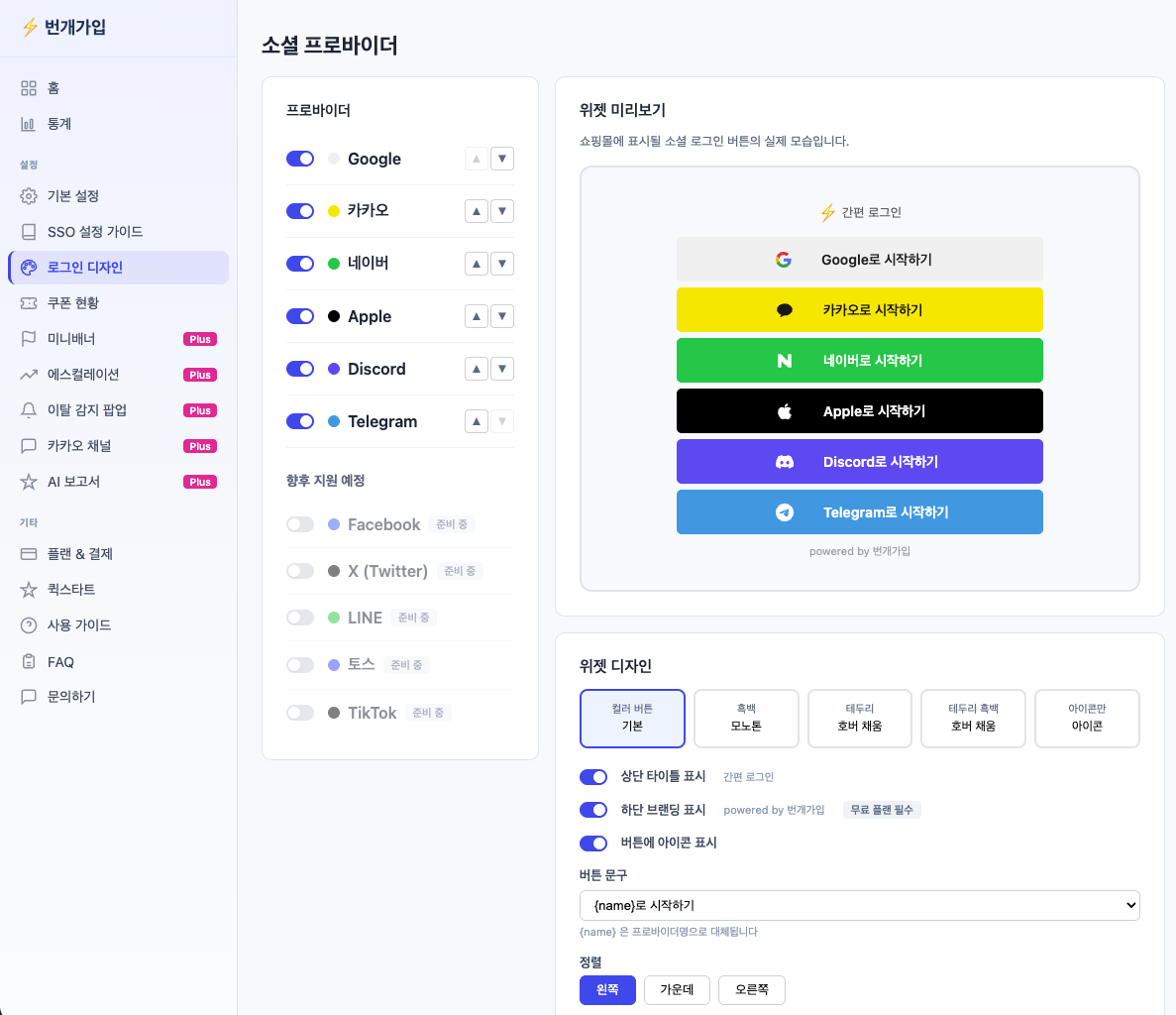The width and height of the screenshot is (1176, 1015).
Task: Select center alignment button
Action: pyautogui.click(x=677, y=989)
